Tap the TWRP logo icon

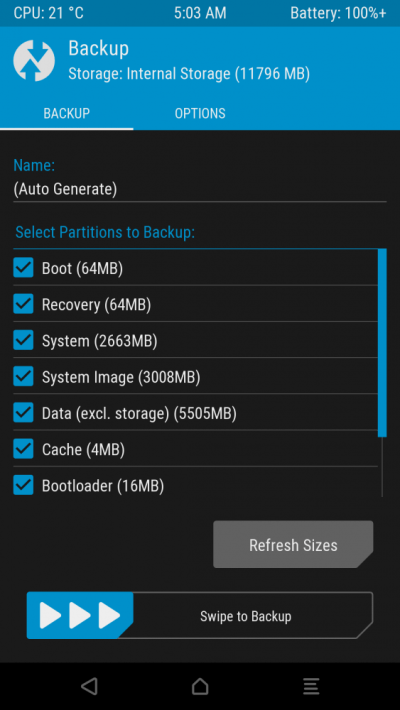[34, 61]
